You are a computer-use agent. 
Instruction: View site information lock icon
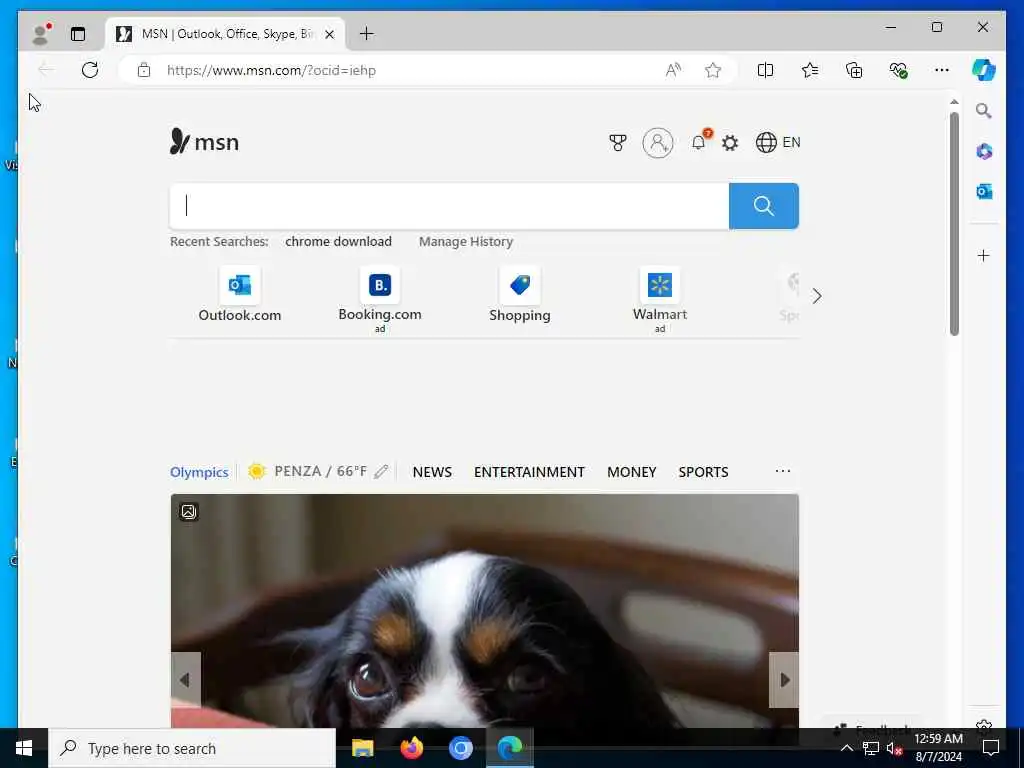point(144,70)
